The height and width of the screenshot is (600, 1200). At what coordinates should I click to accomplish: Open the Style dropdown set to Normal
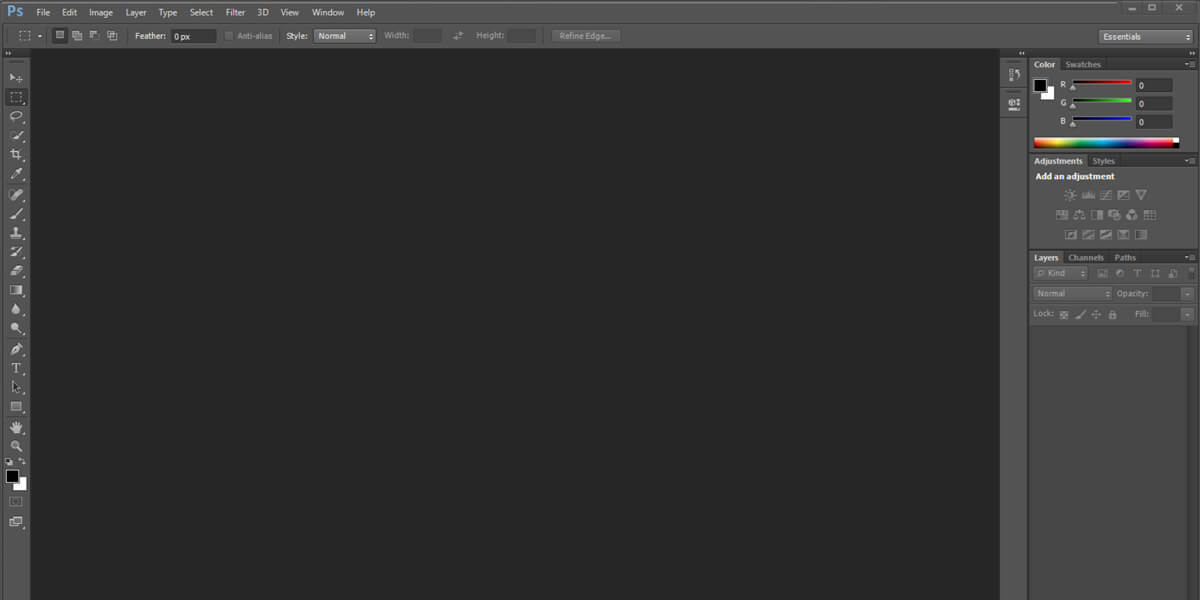[x=344, y=36]
